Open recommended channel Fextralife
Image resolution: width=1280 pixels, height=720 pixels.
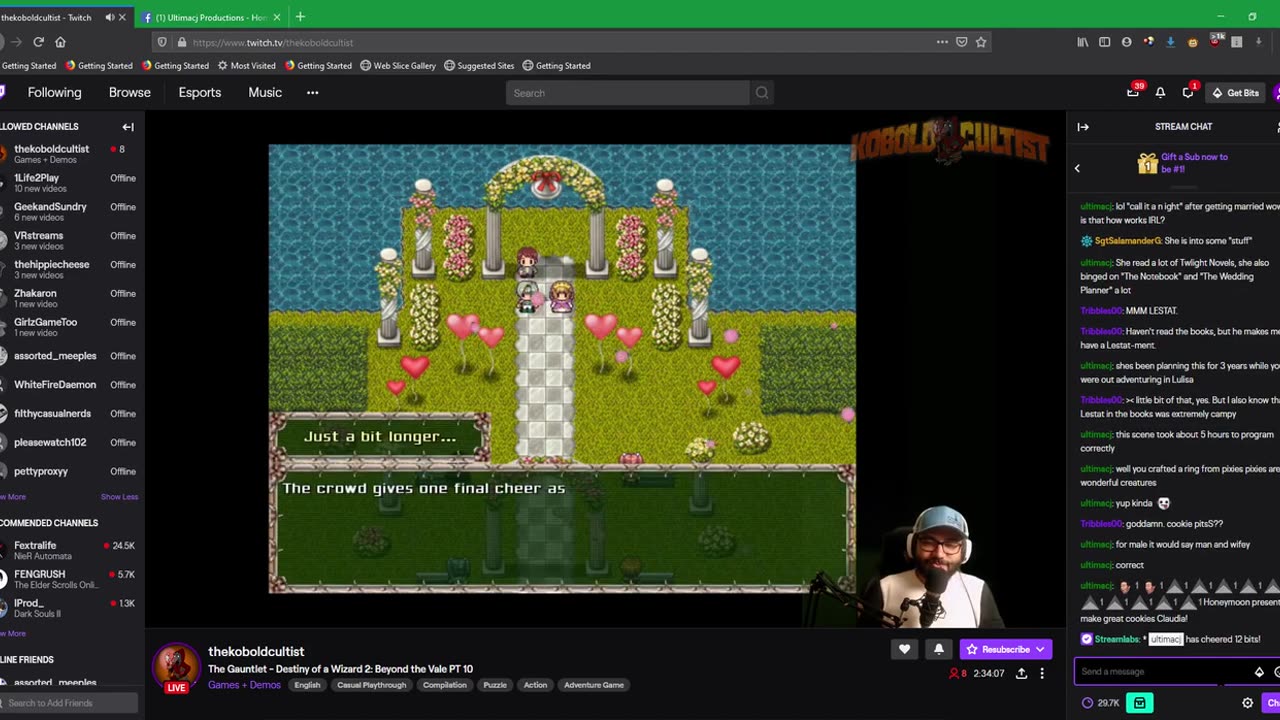(68, 550)
